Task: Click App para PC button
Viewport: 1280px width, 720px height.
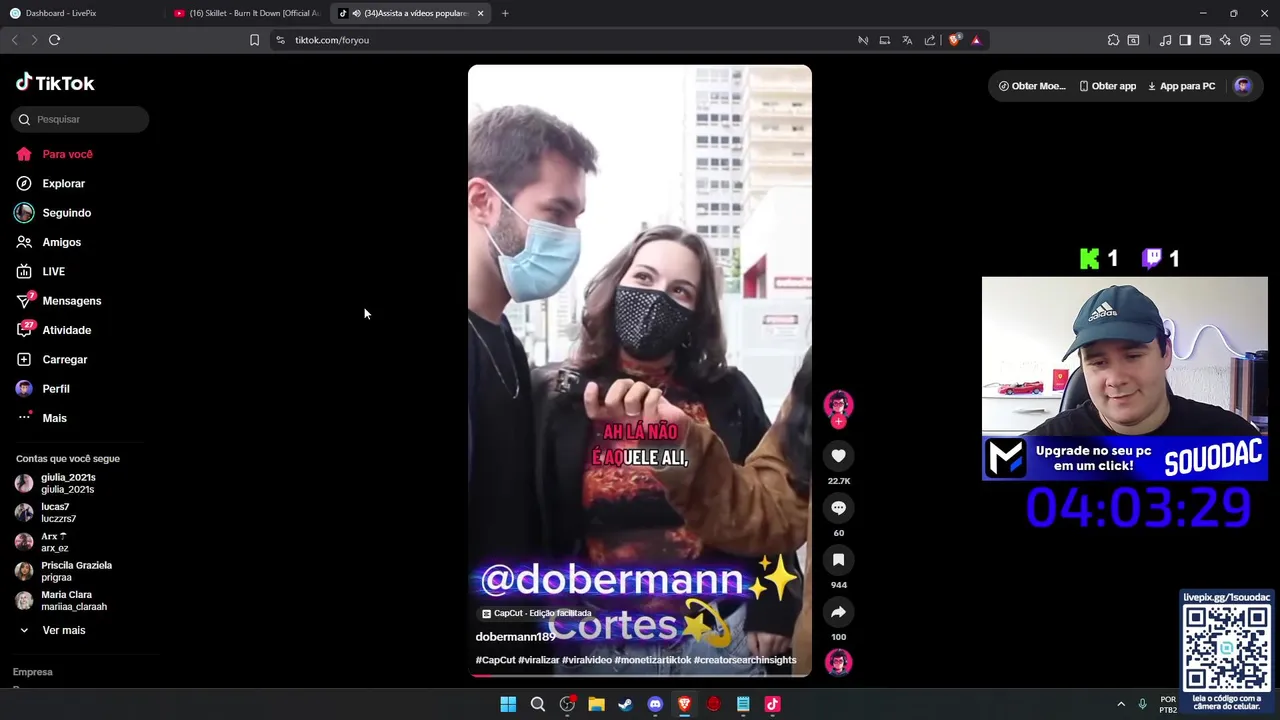Action: tap(1182, 86)
